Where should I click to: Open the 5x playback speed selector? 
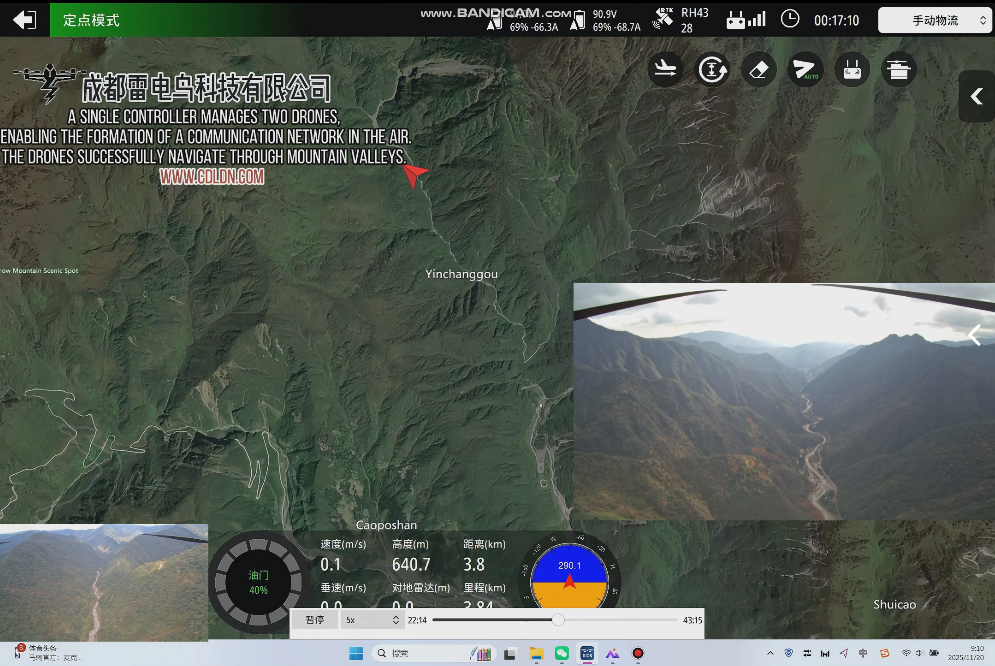coord(369,619)
